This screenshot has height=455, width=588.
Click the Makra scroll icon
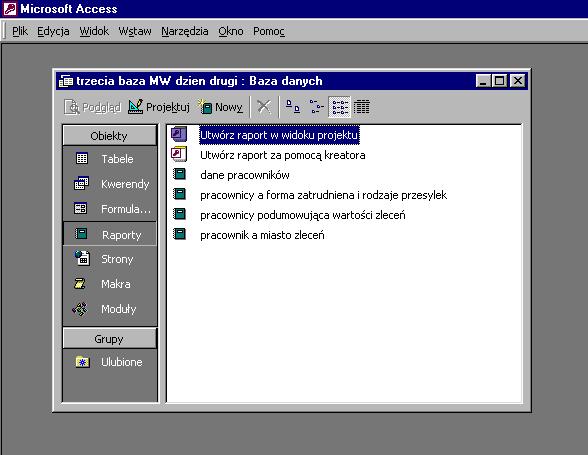pos(80,284)
